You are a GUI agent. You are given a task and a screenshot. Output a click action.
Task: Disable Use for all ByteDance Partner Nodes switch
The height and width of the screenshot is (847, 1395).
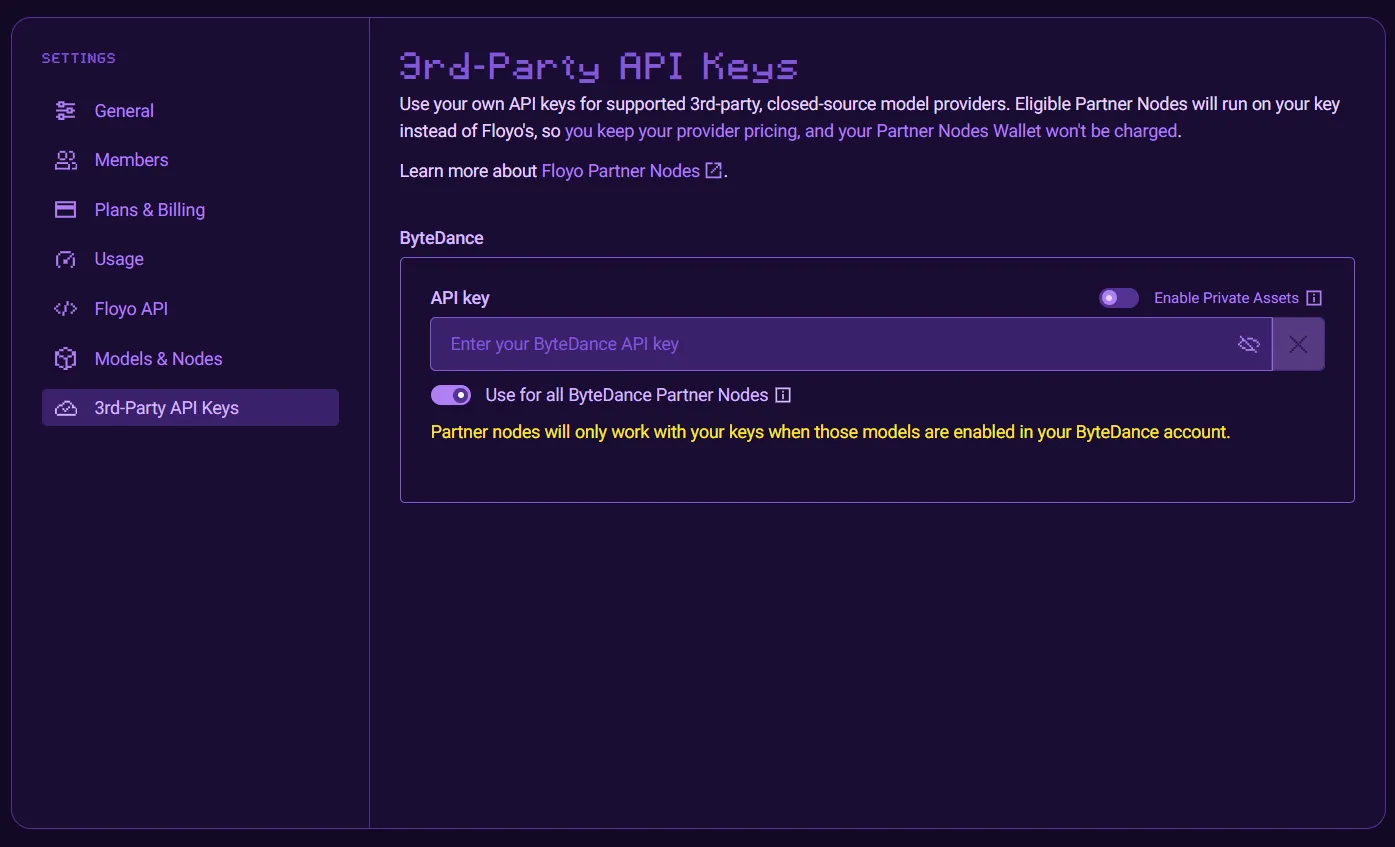coord(451,395)
